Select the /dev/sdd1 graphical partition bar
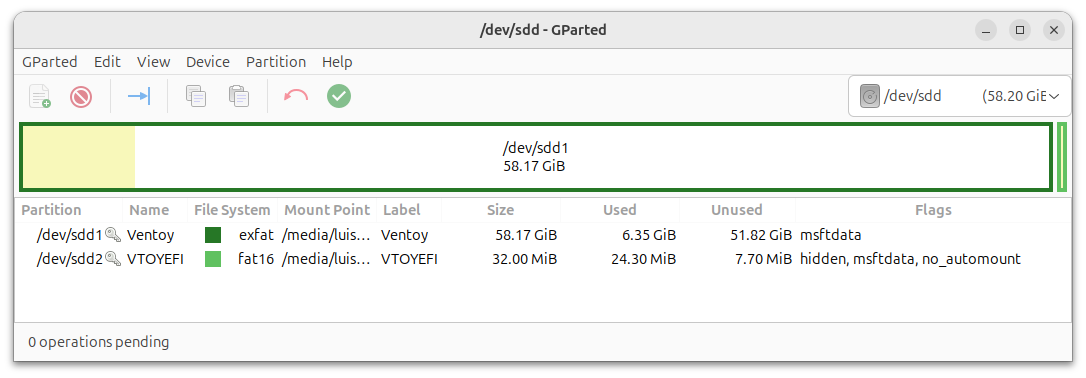1086x378 pixels. coord(535,156)
